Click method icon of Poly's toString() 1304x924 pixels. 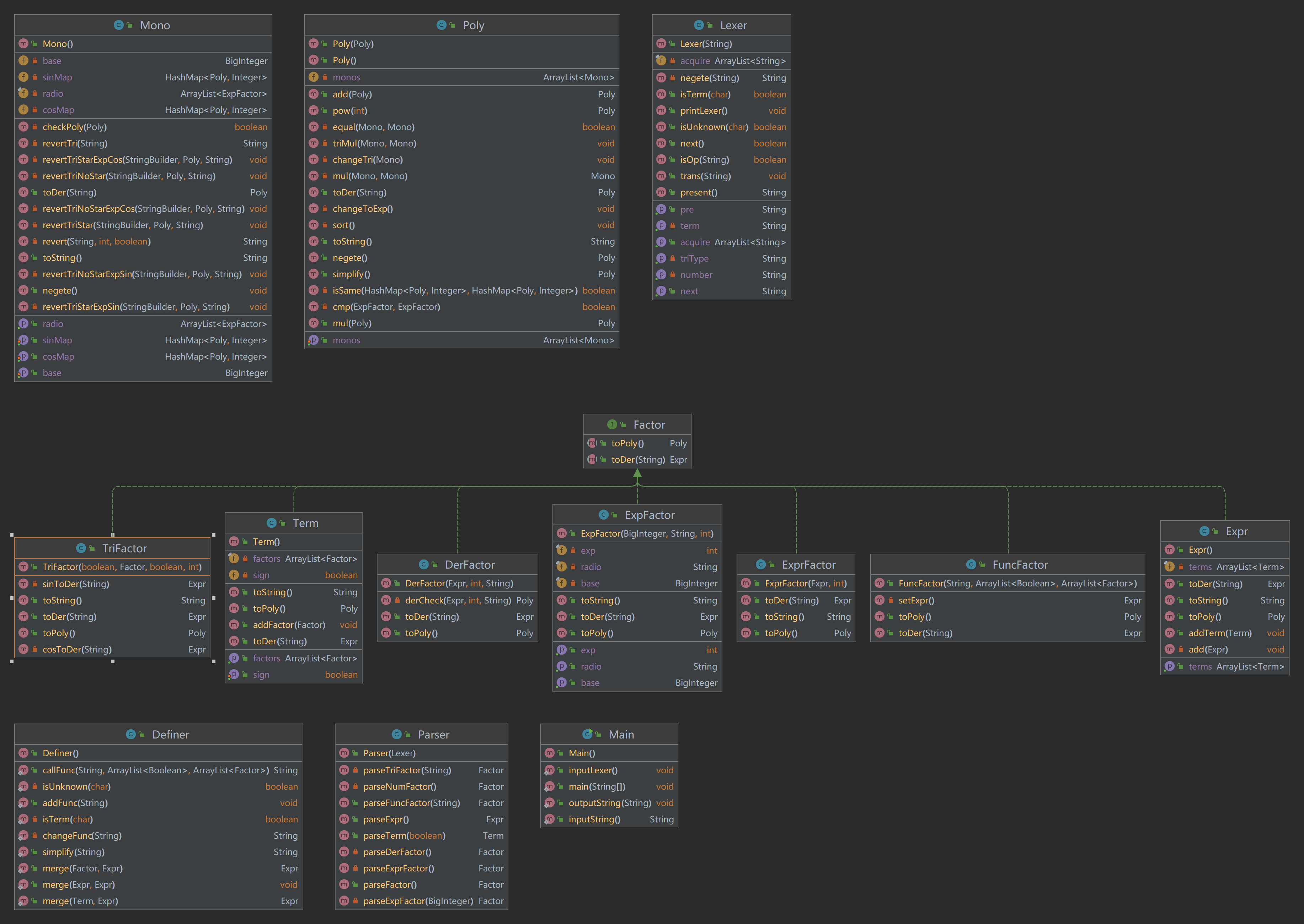tap(313, 241)
